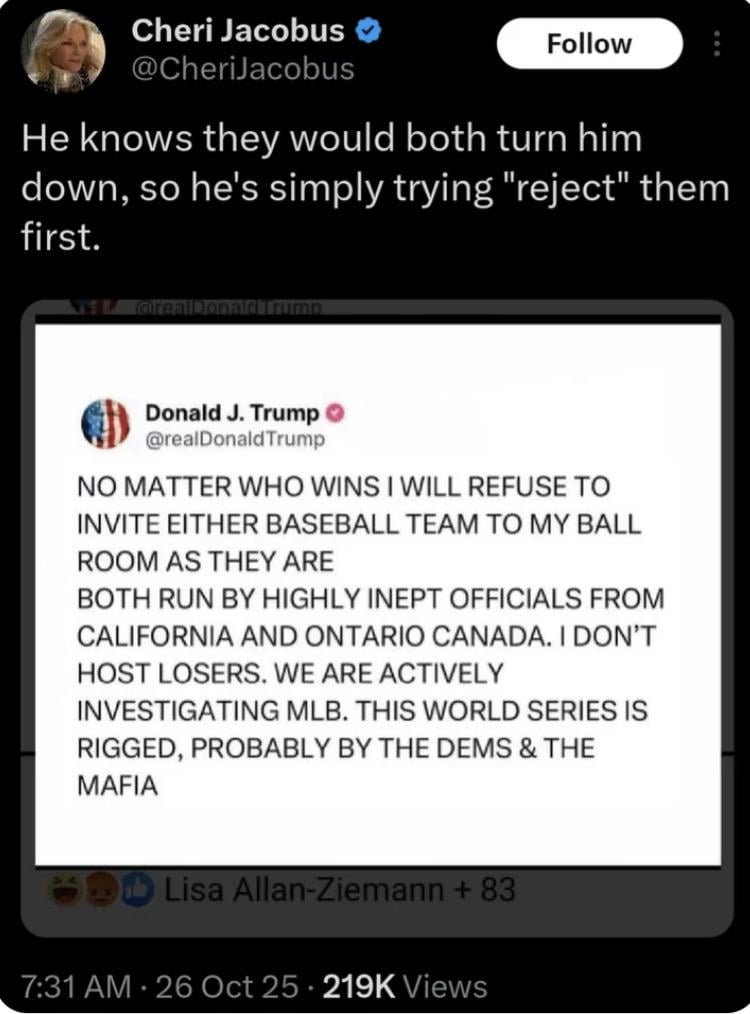
Task: Open Cheri Jacobus profile photo
Action: [x=62, y=50]
